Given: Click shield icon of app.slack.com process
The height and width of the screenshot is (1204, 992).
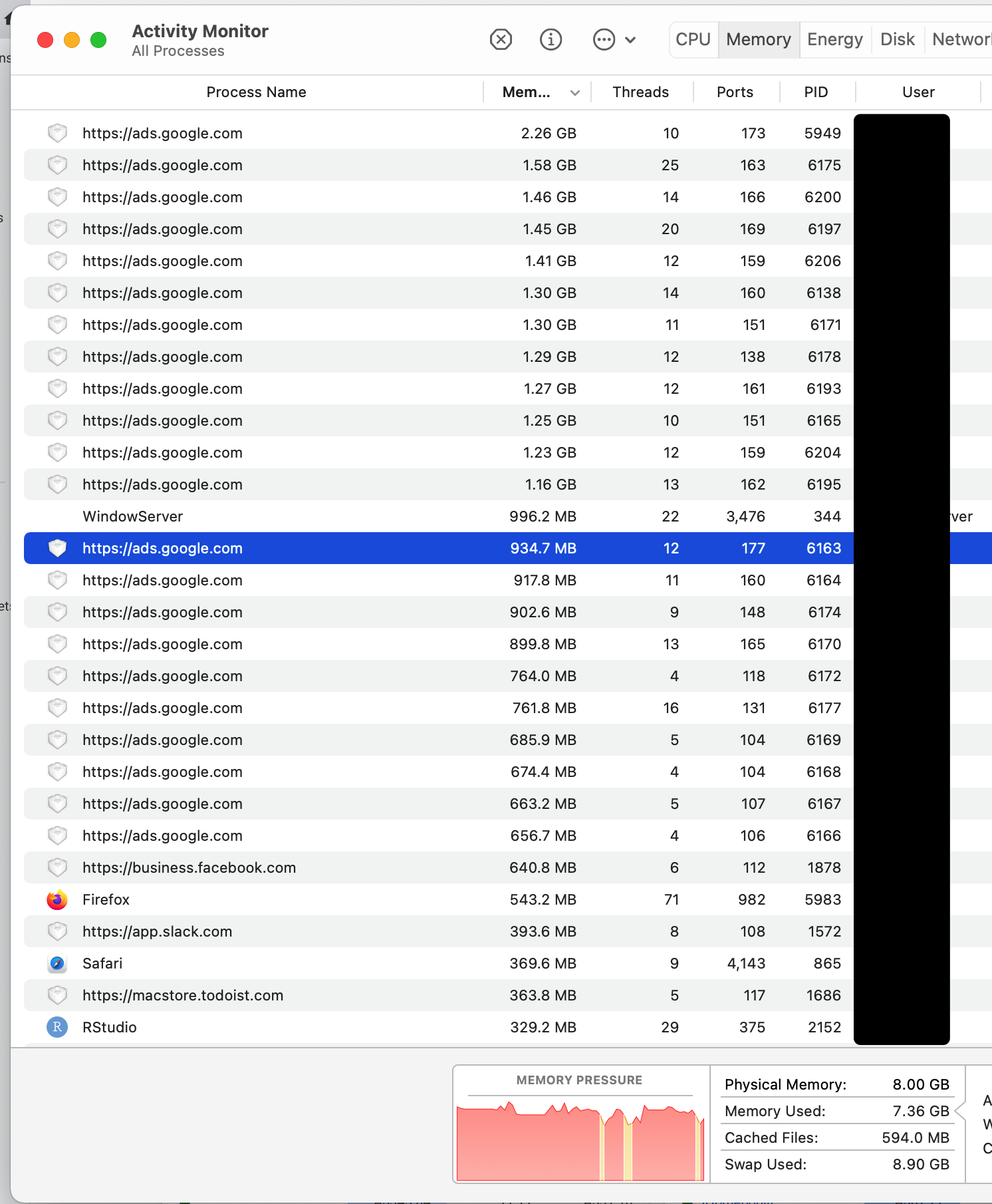Looking at the screenshot, I should [58, 931].
